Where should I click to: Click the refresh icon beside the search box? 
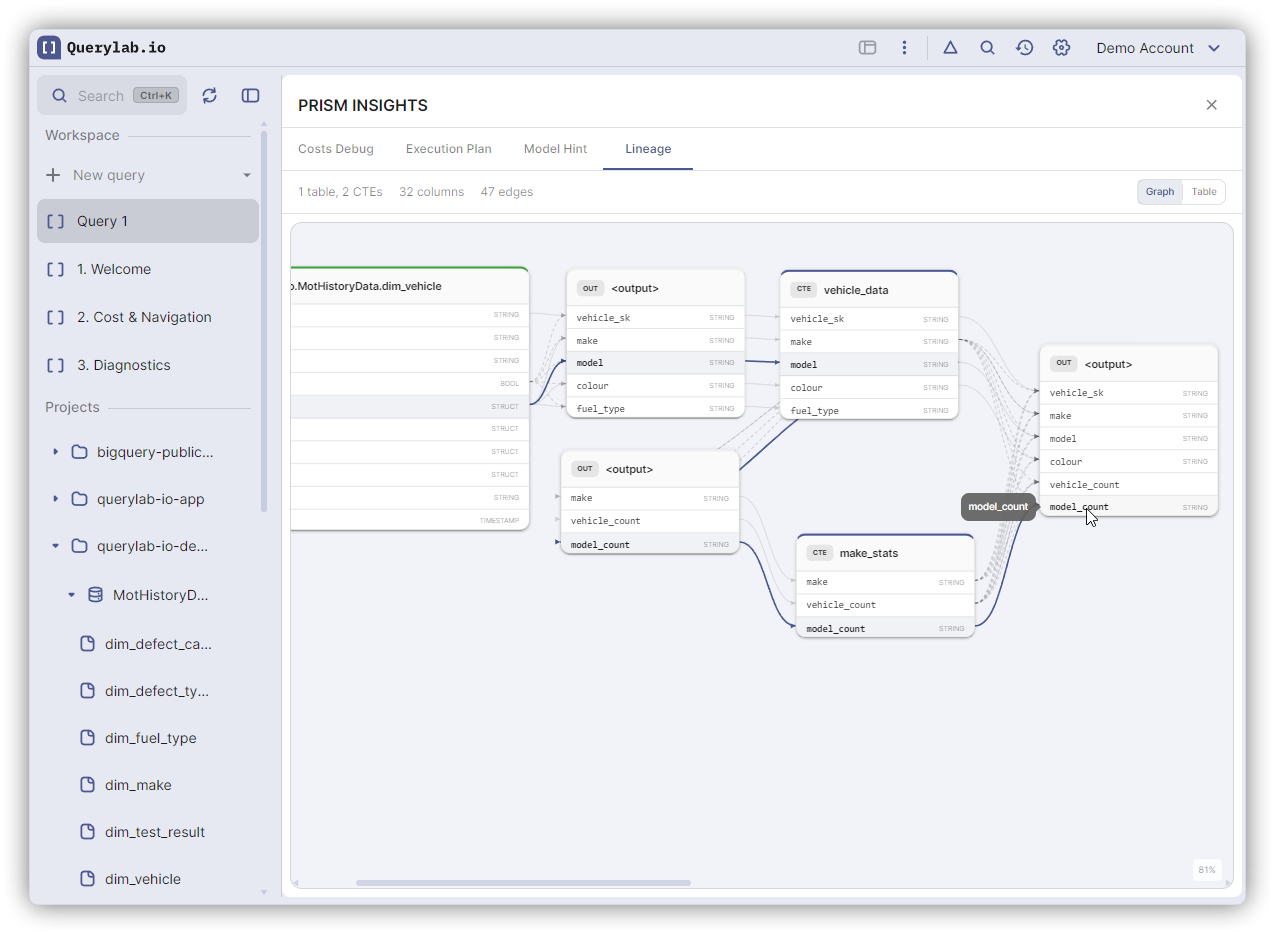pyautogui.click(x=209, y=96)
